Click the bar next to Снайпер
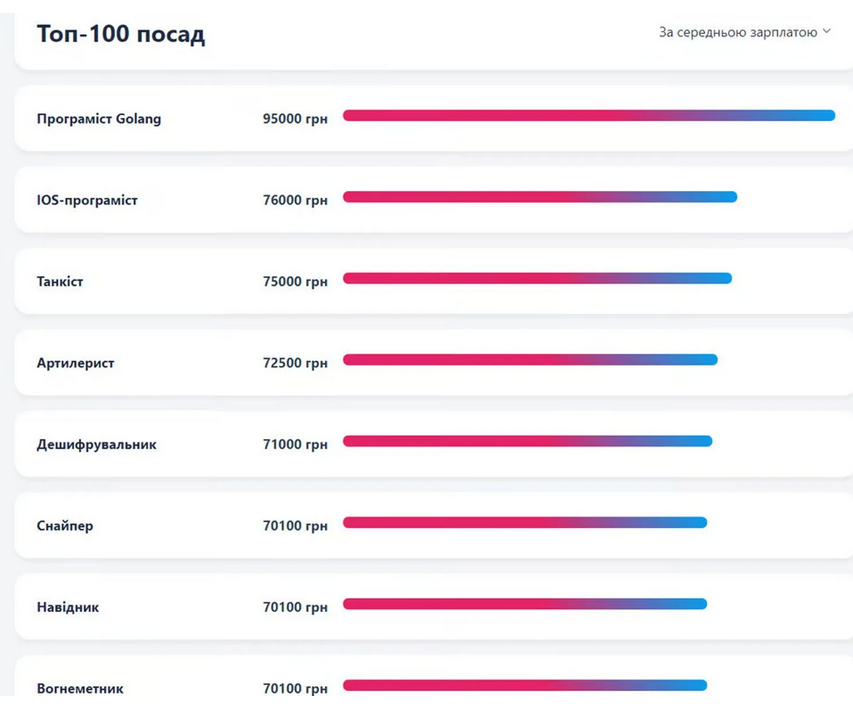Viewport: 853px width, 704px height. 525,521
